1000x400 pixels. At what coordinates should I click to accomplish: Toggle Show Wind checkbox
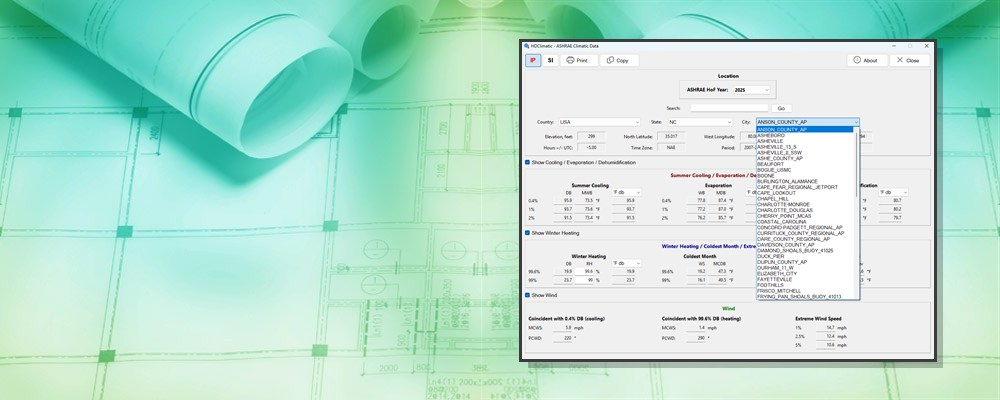tap(527, 295)
